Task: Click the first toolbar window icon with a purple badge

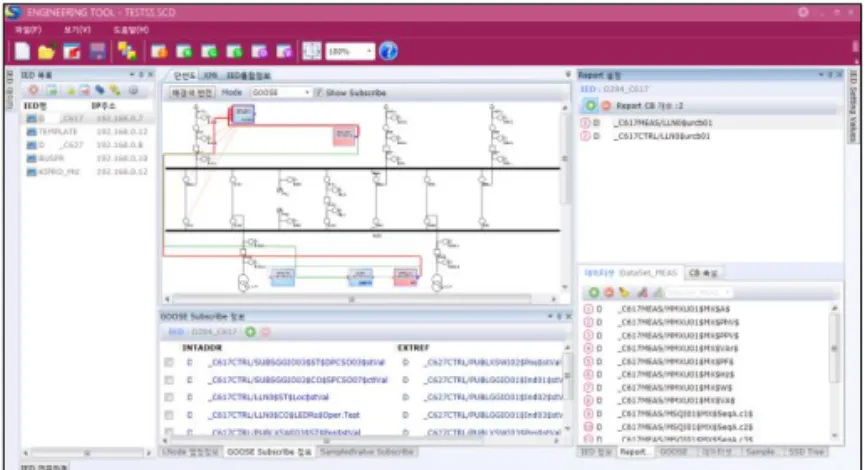Action: [x=259, y=52]
